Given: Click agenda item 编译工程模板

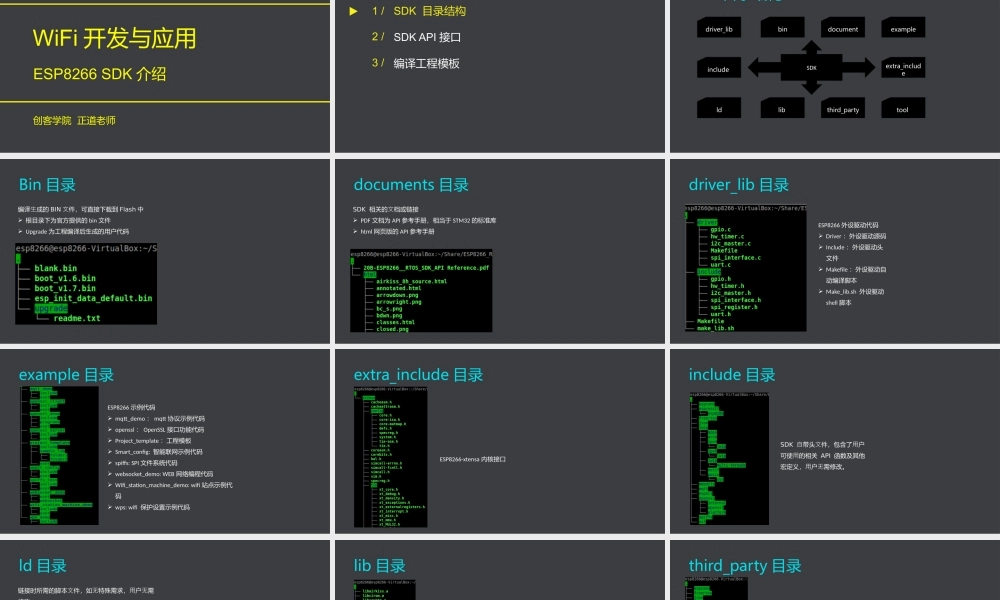Looking at the screenshot, I should [426, 63].
